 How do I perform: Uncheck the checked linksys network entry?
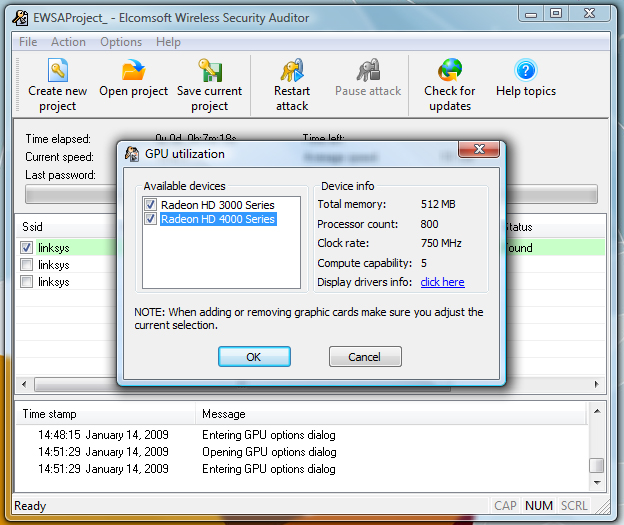point(26,248)
